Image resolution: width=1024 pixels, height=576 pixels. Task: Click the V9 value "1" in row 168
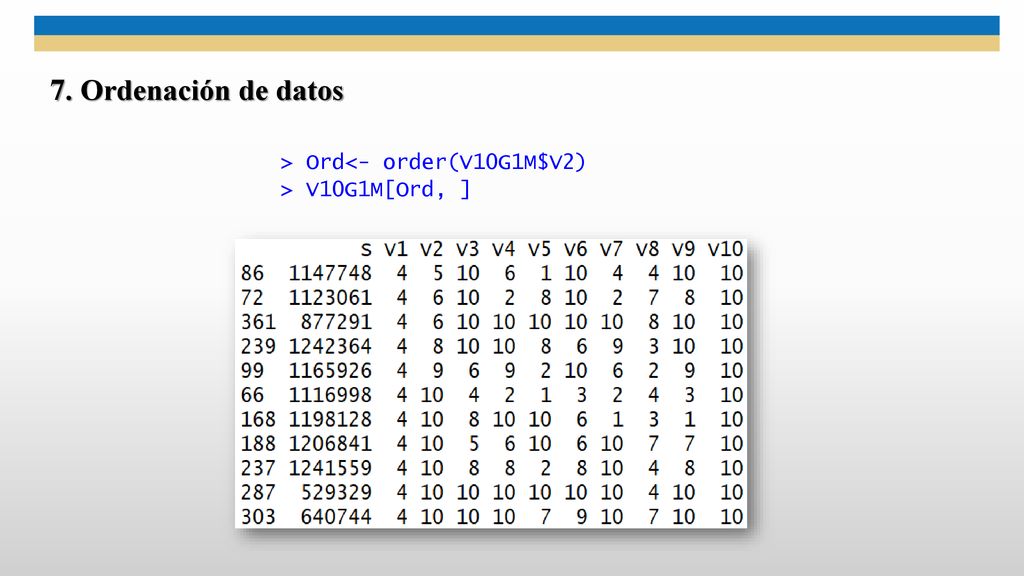(x=689, y=419)
